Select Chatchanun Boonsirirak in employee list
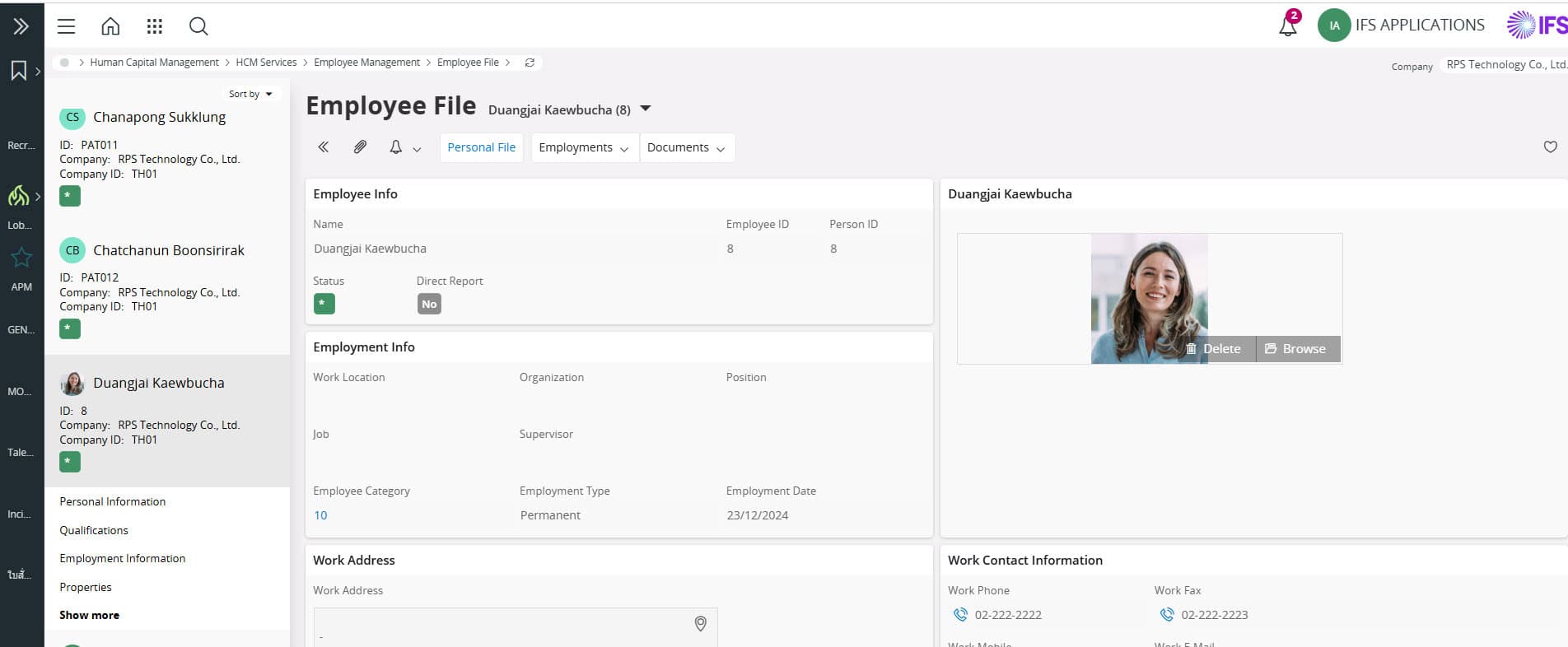The height and width of the screenshot is (647, 1568). click(168, 250)
